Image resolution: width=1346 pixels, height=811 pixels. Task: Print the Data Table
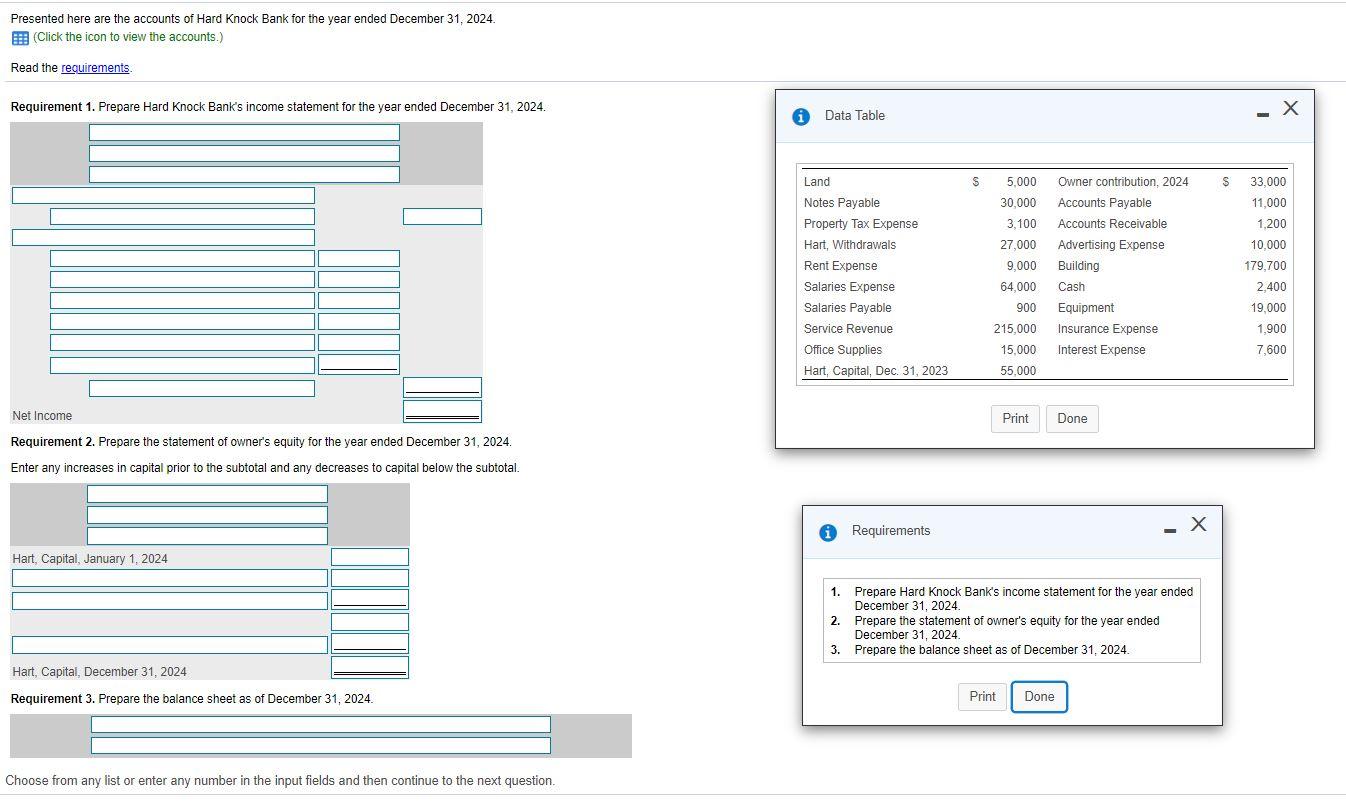(x=1015, y=419)
